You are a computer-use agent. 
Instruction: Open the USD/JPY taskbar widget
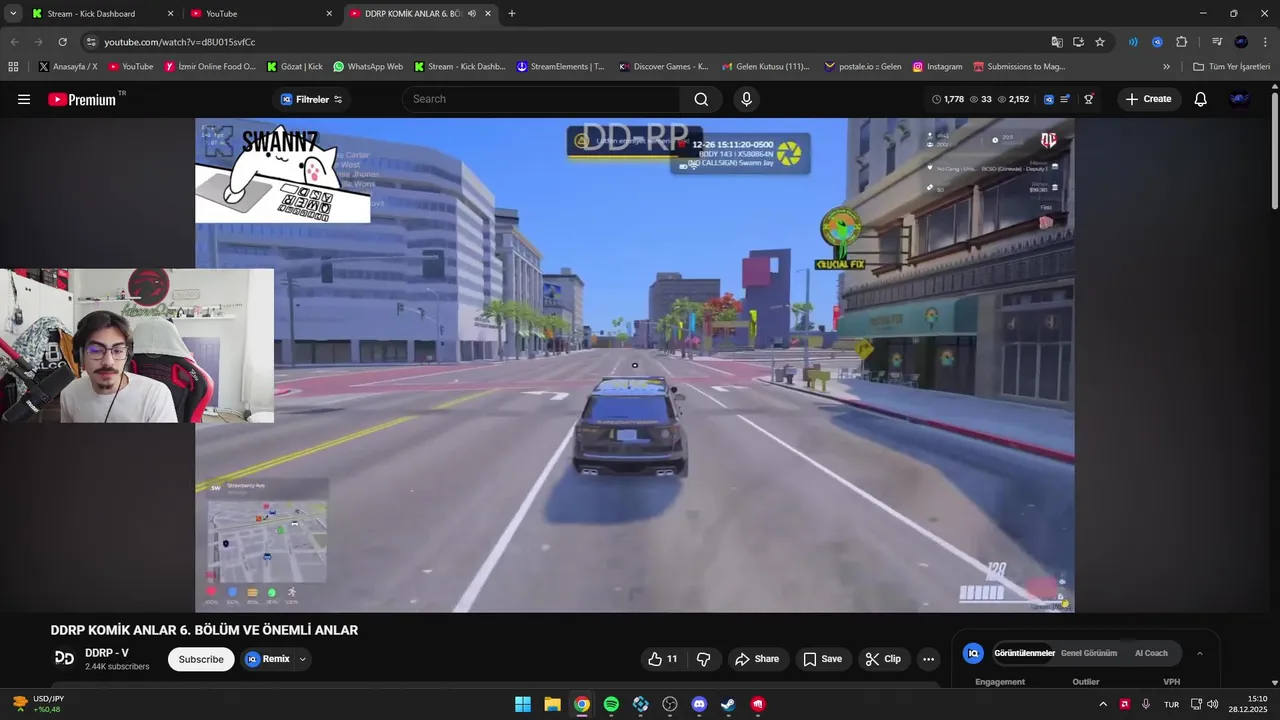(x=37, y=704)
